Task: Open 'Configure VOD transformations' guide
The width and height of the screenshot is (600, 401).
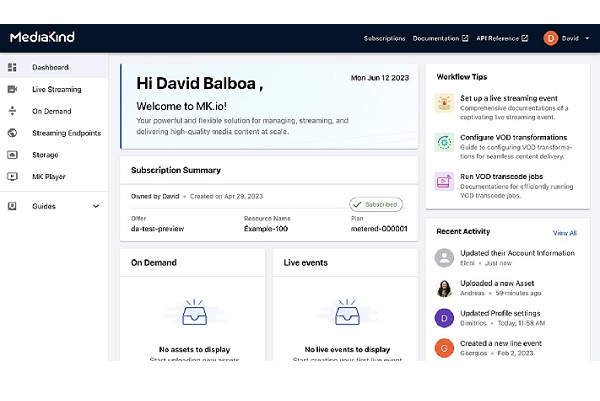Action: tap(514, 137)
